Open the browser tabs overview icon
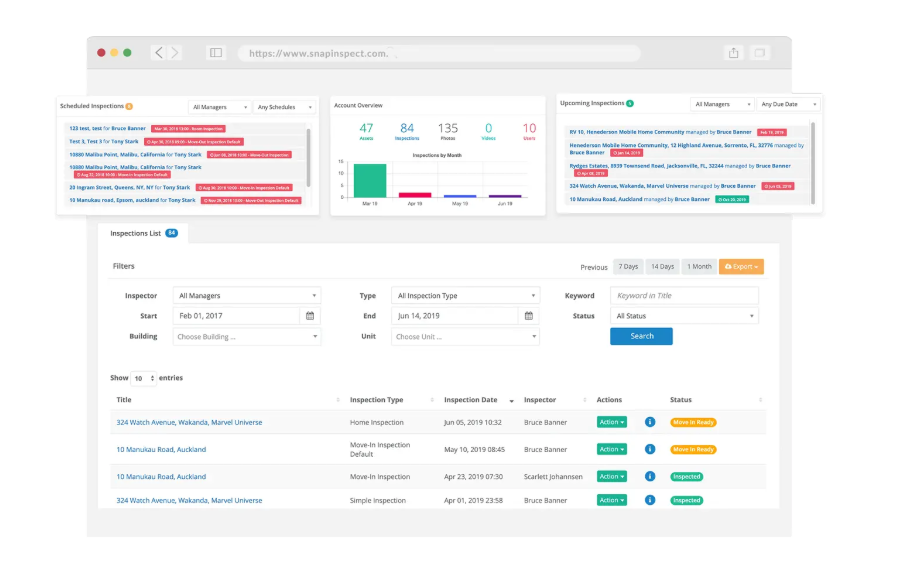906x576 pixels. click(760, 53)
